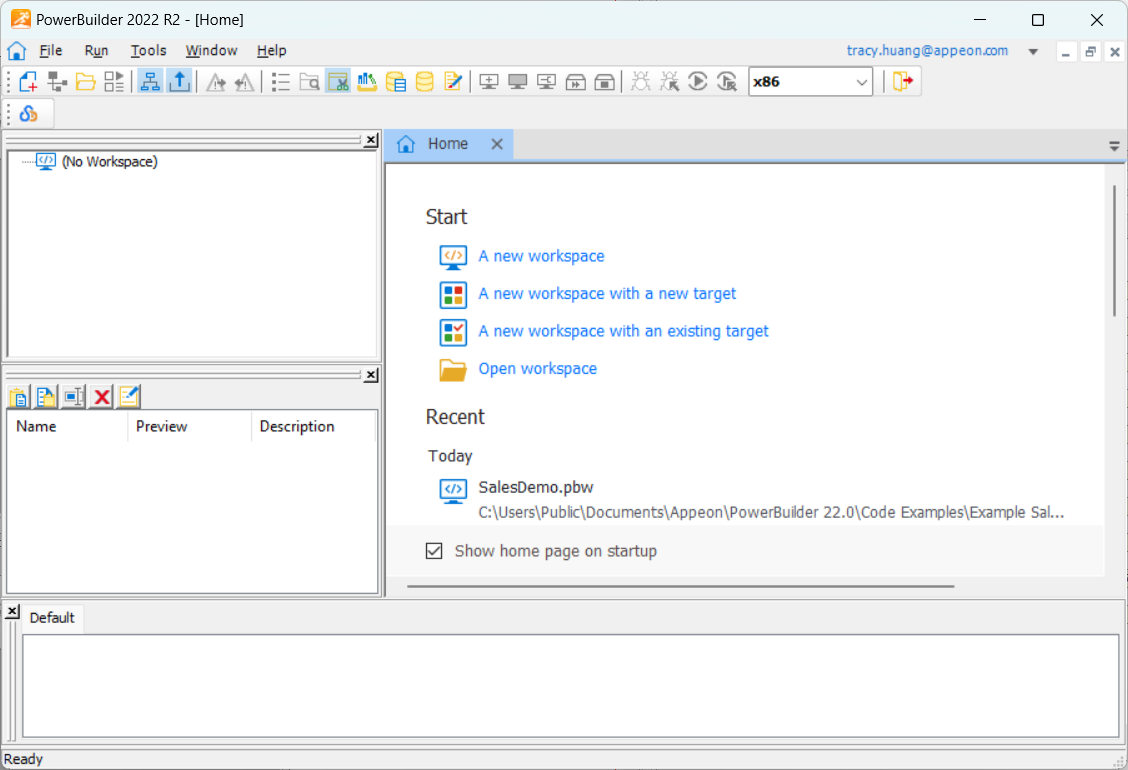
Task: Click 'A new workspace with a new target' link
Action: [607, 294]
